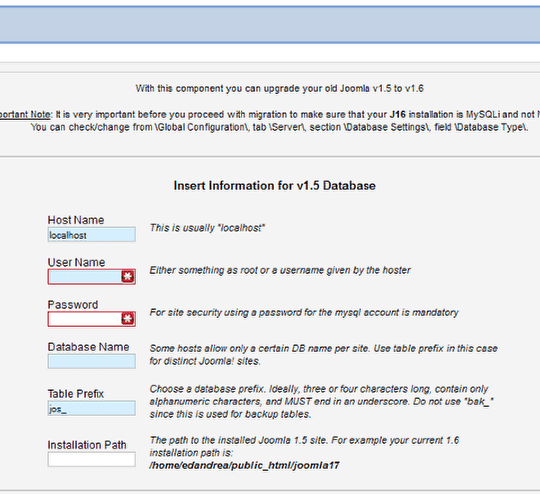540x494 pixels.
Task: Click the Host Name label
Action: point(76,220)
